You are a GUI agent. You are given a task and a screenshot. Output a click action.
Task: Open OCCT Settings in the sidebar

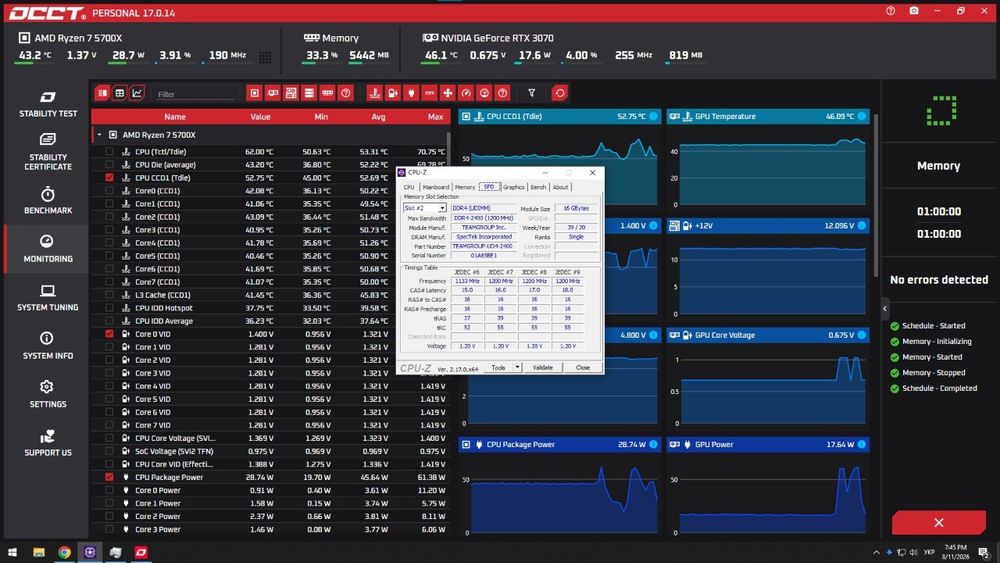coord(47,395)
